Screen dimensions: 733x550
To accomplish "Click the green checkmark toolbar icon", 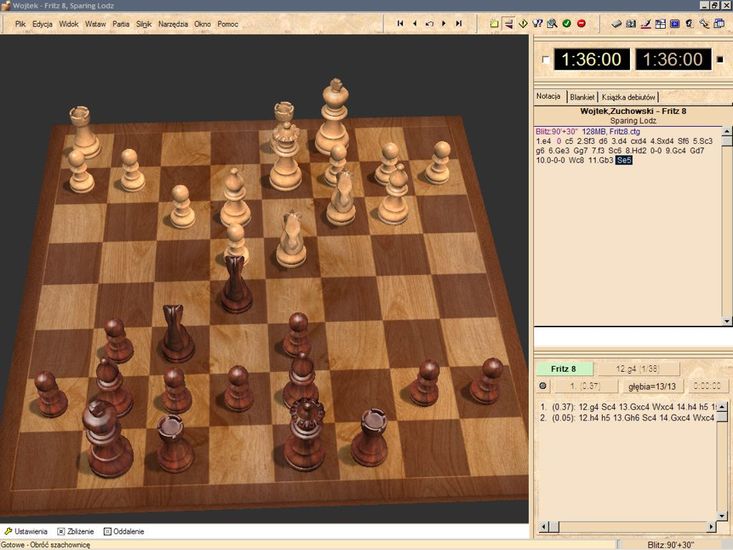I will 566,22.
